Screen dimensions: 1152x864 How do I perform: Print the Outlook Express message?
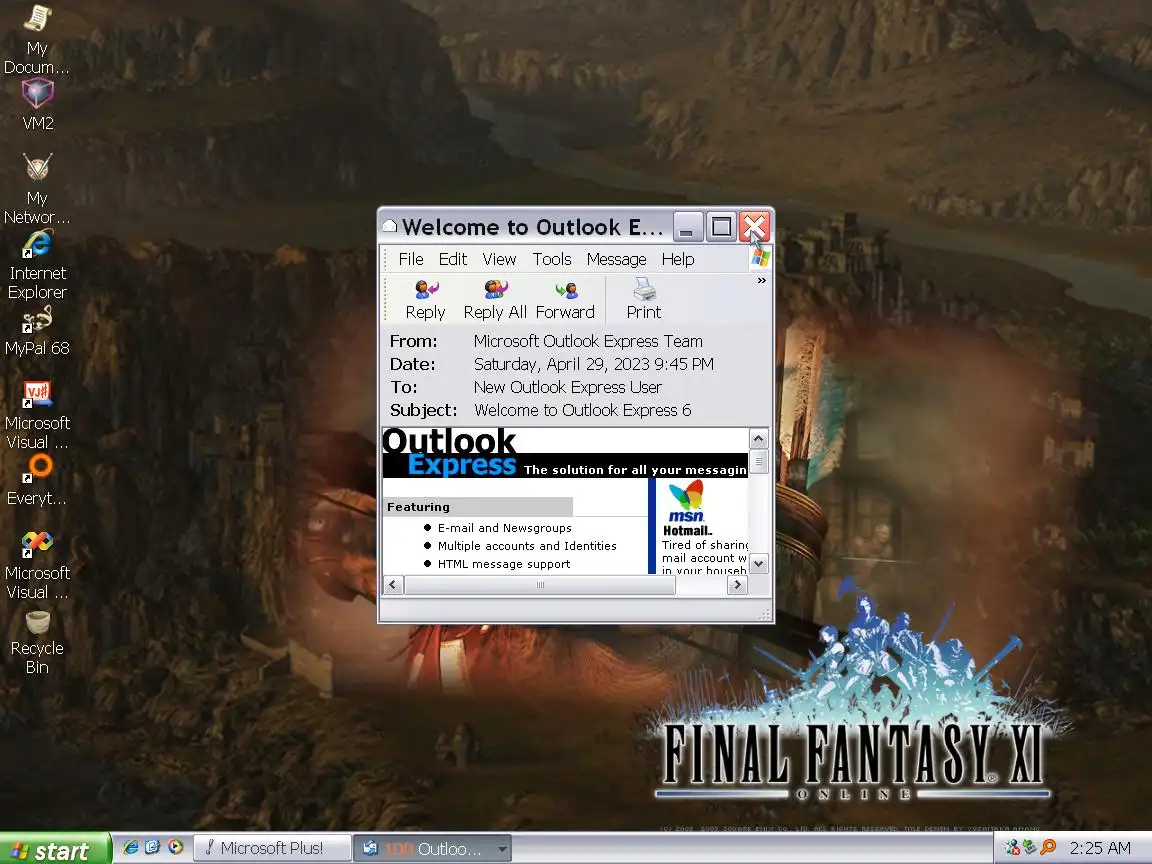644,300
